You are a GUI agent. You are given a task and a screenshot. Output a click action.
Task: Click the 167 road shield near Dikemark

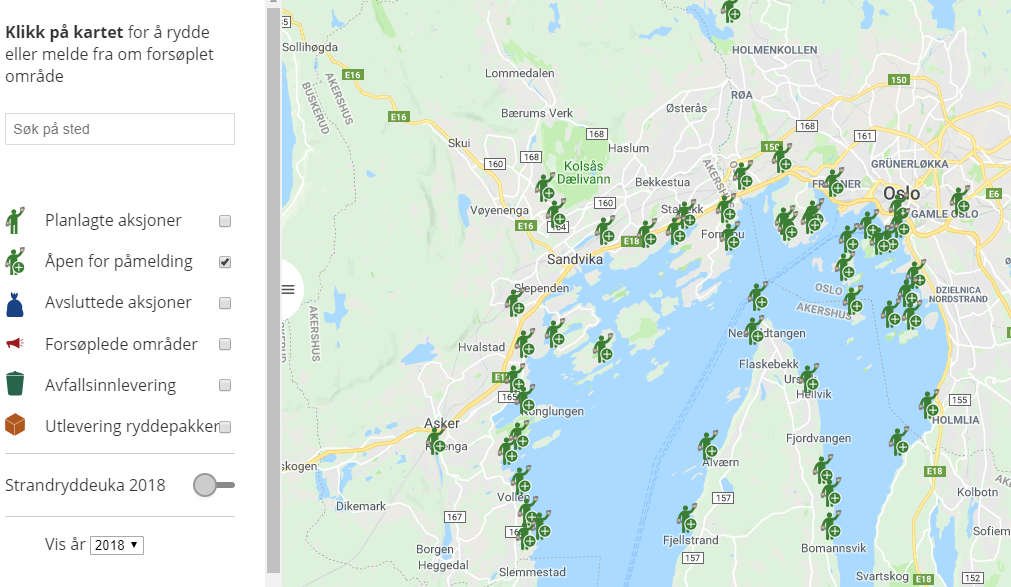click(x=455, y=517)
